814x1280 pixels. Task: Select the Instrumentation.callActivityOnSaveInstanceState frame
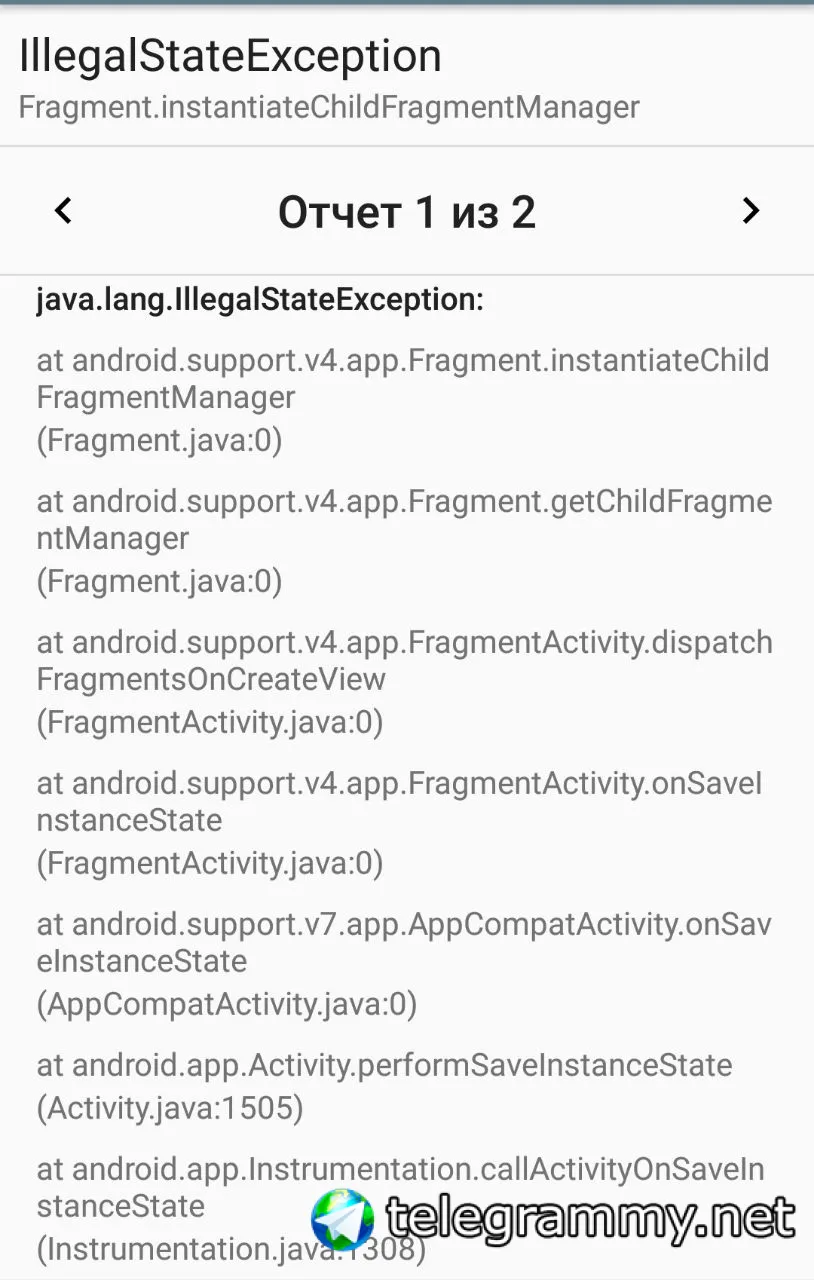tap(400, 1188)
